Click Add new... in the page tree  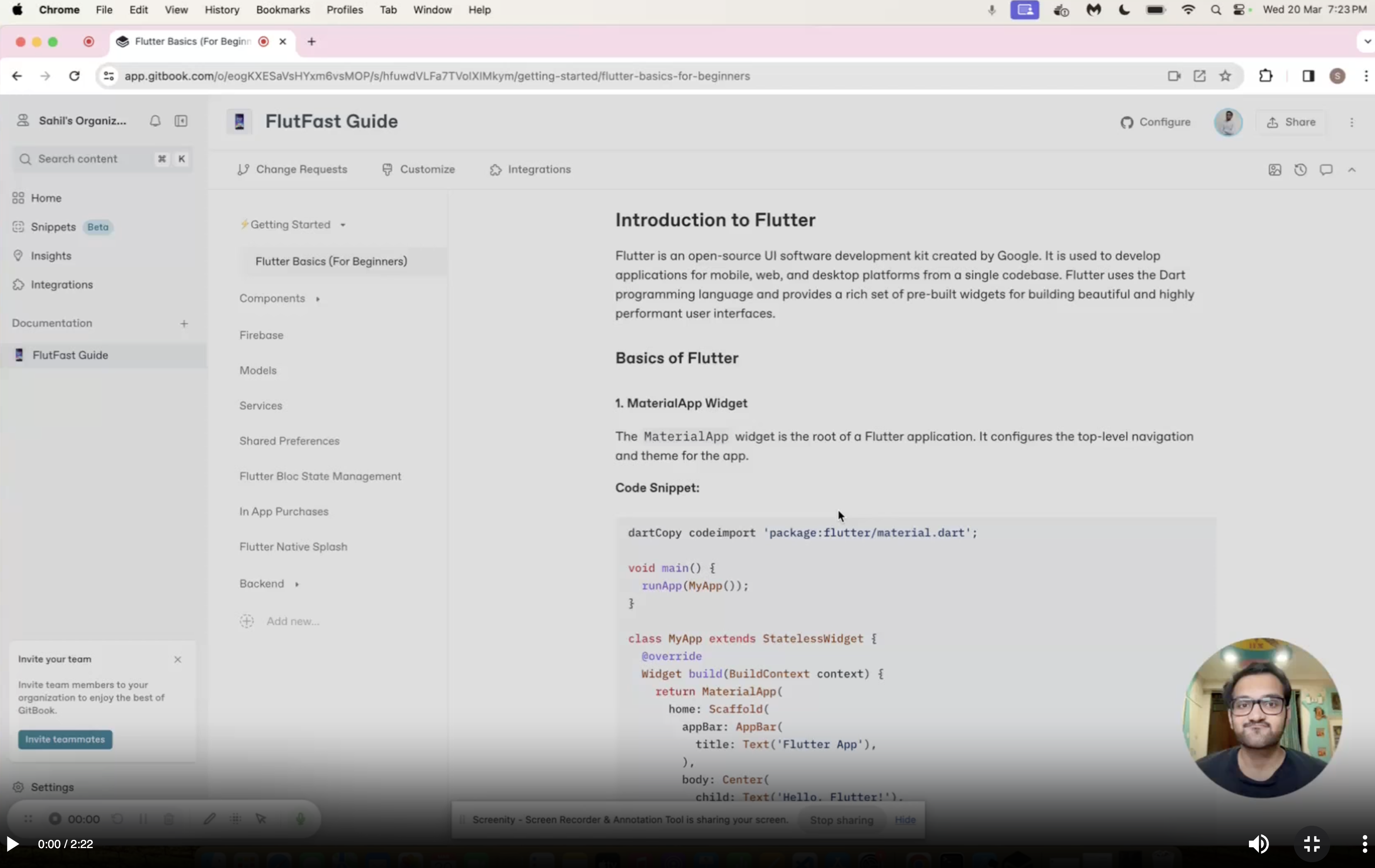tap(280, 621)
